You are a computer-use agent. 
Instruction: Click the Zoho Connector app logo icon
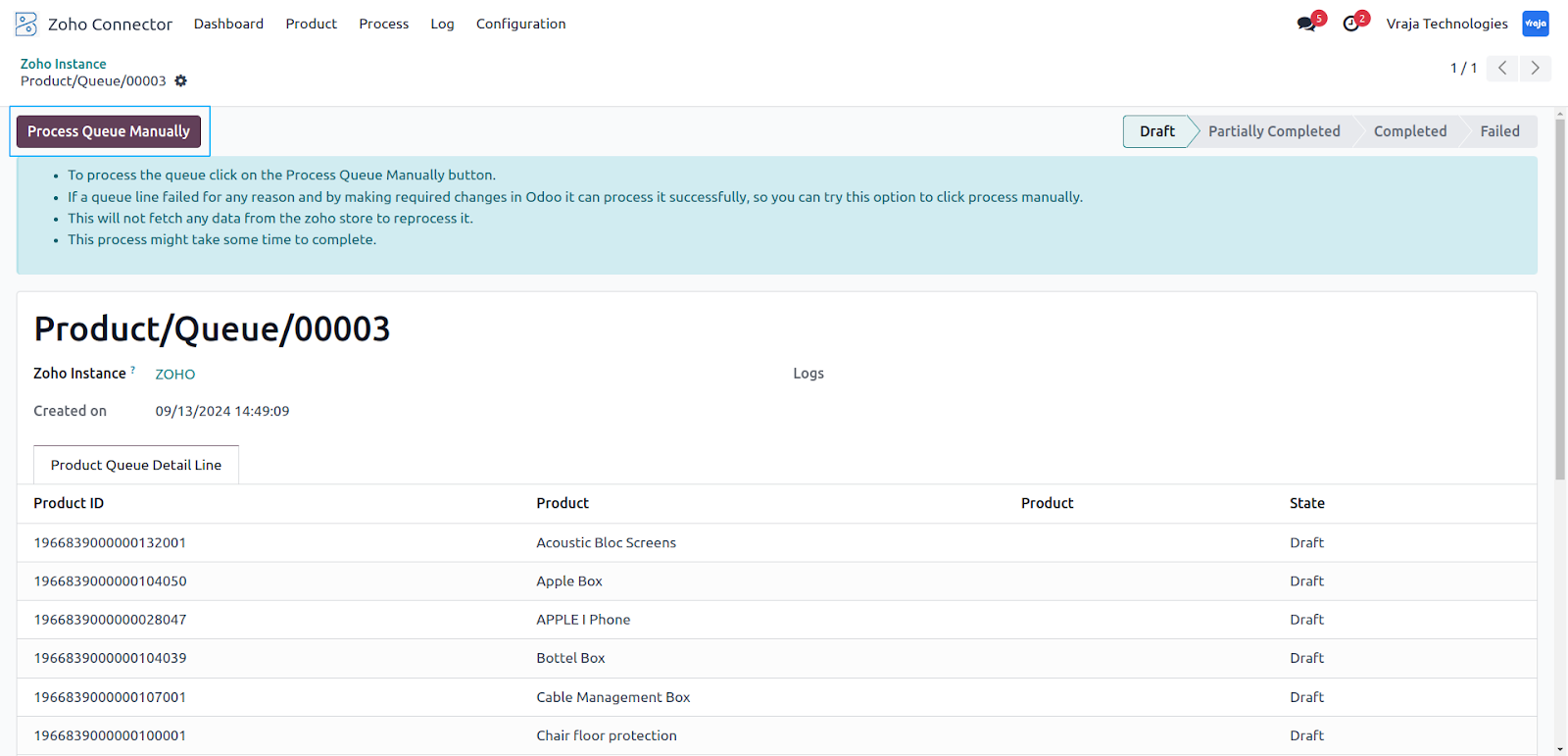click(x=26, y=24)
